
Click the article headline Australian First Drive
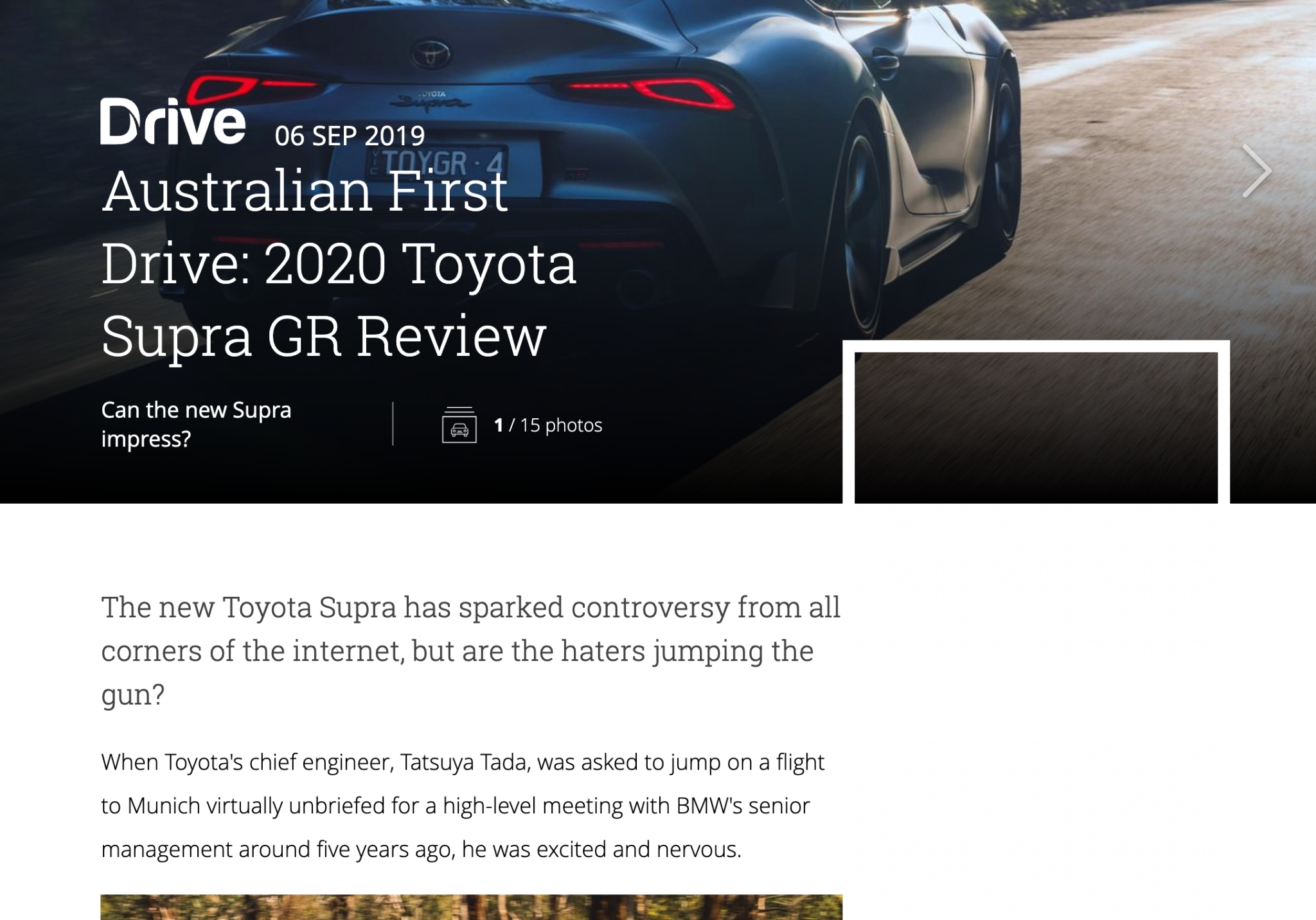339,263
